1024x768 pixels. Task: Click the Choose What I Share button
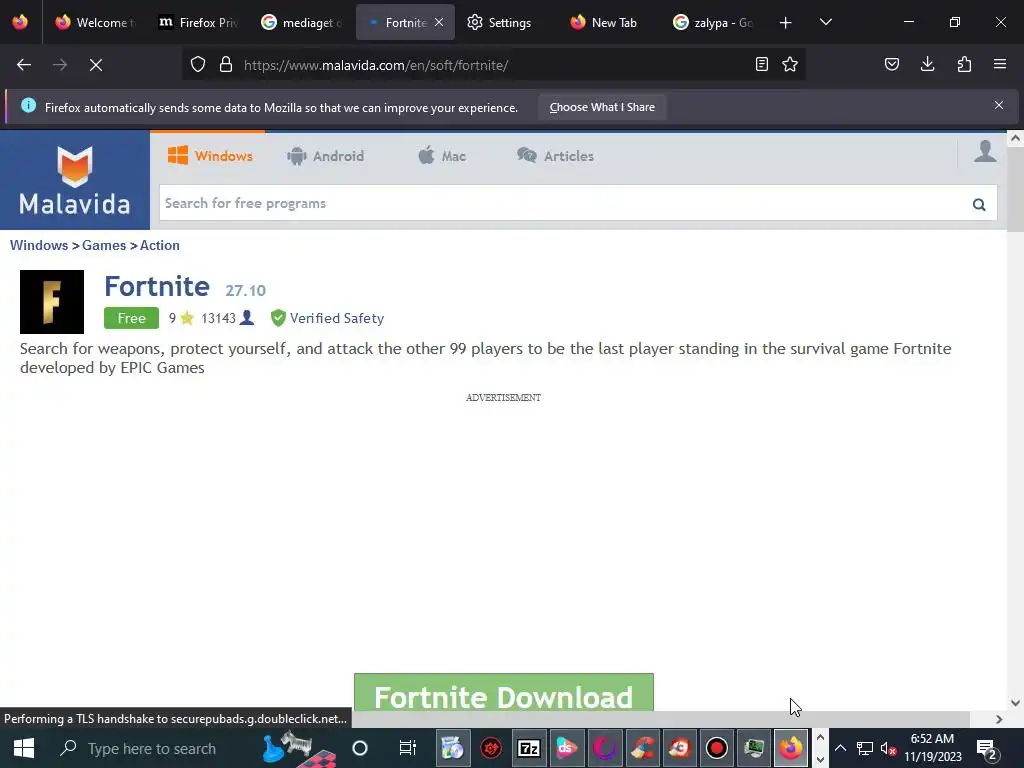(602, 107)
